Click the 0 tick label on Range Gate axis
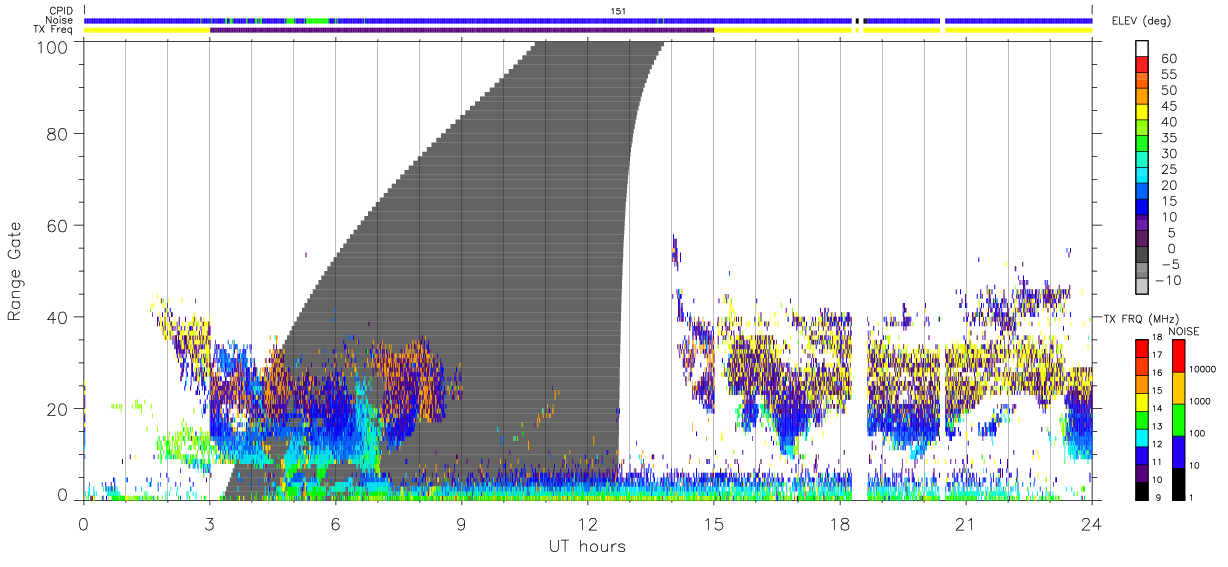Viewport: 1228px width, 567px height. pos(62,494)
